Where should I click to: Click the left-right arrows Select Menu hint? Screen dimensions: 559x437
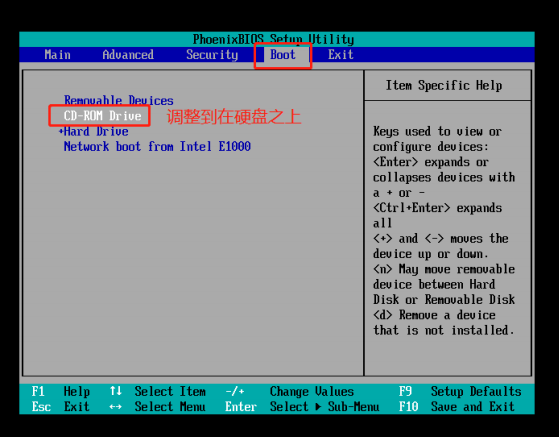[x=158, y=407]
